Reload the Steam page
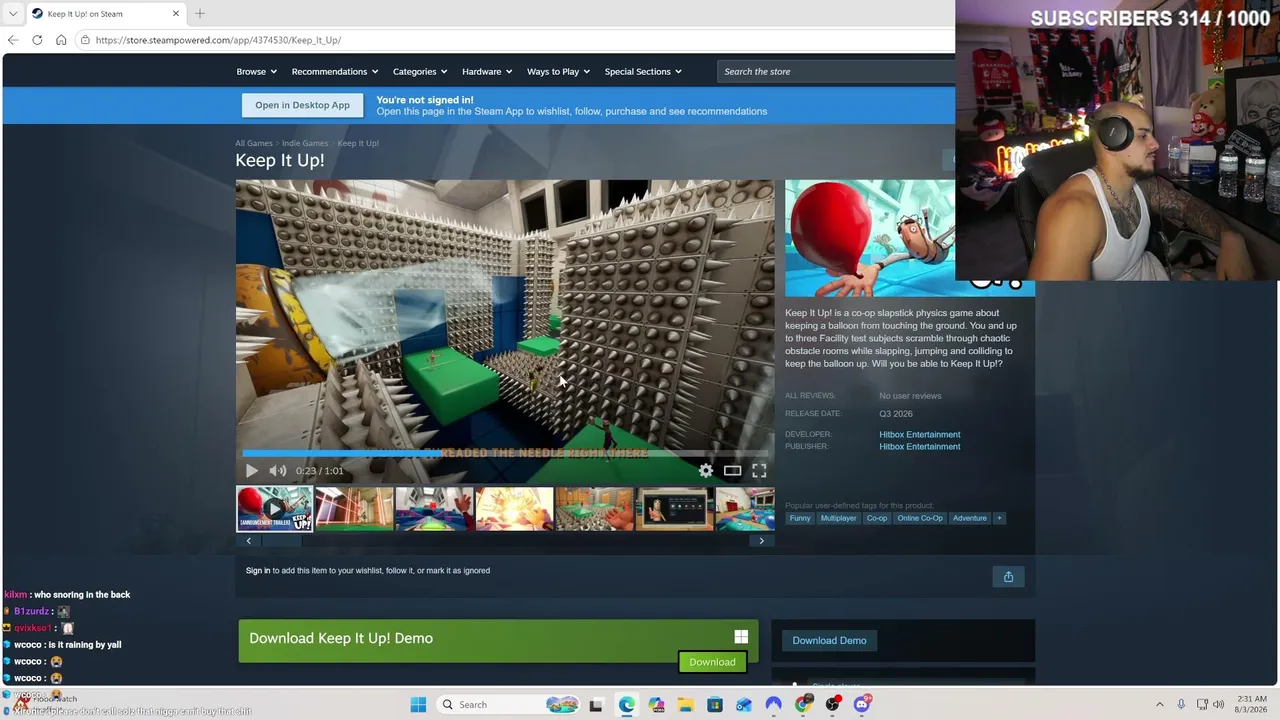This screenshot has width=1280, height=720. (37, 40)
